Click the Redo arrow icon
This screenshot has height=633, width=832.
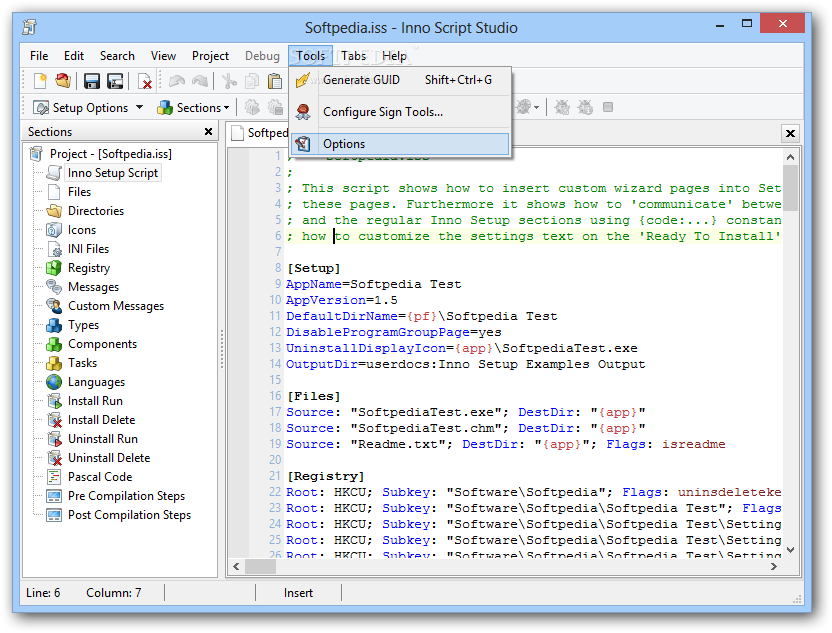(200, 81)
